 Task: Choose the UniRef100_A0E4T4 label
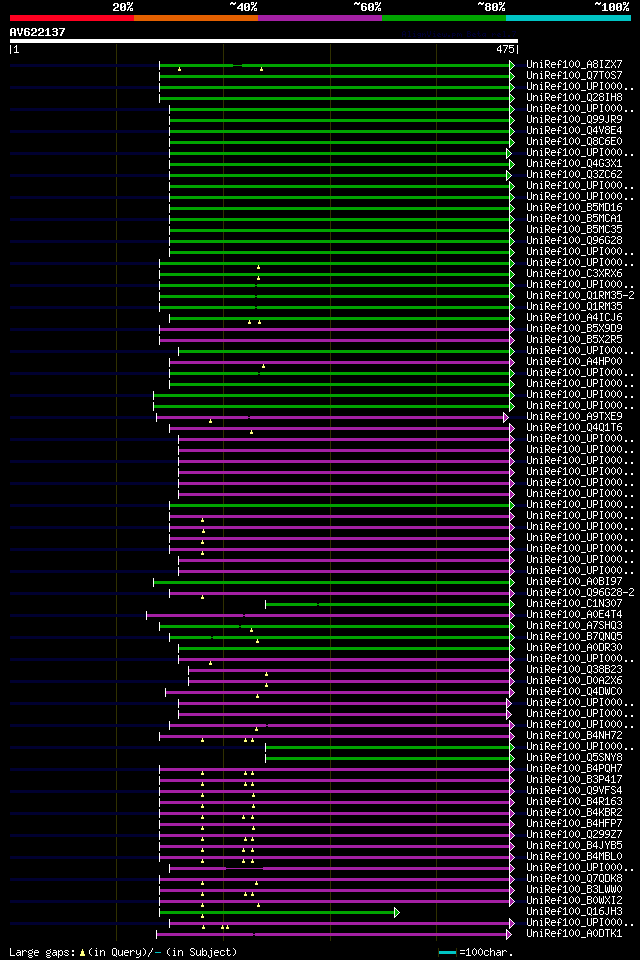click(x=574, y=615)
